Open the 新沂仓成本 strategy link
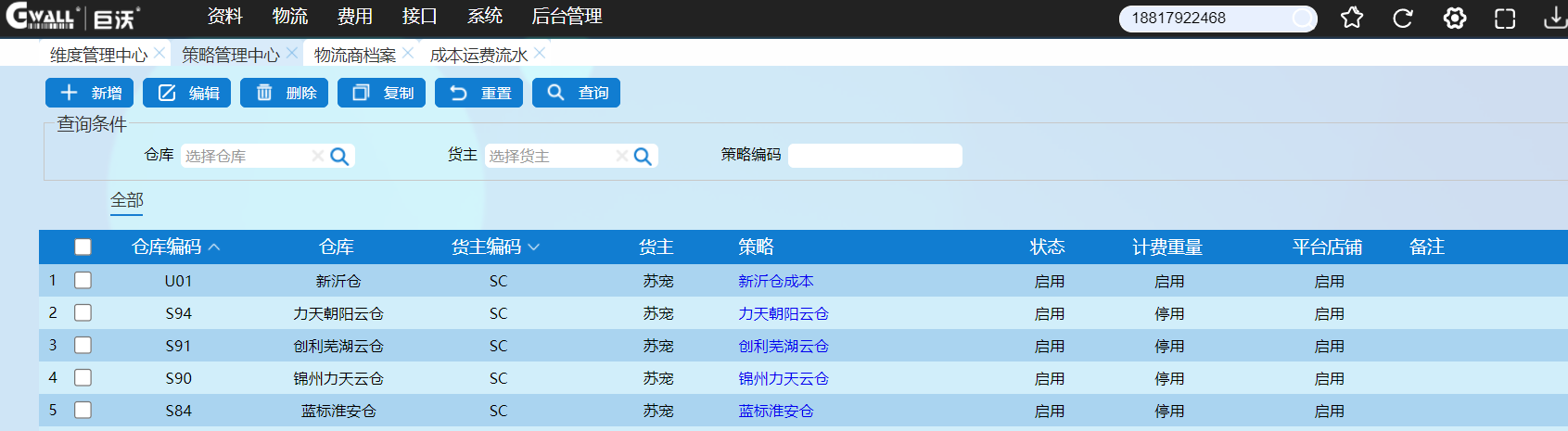This screenshot has width=1568, height=431. [x=775, y=281]
